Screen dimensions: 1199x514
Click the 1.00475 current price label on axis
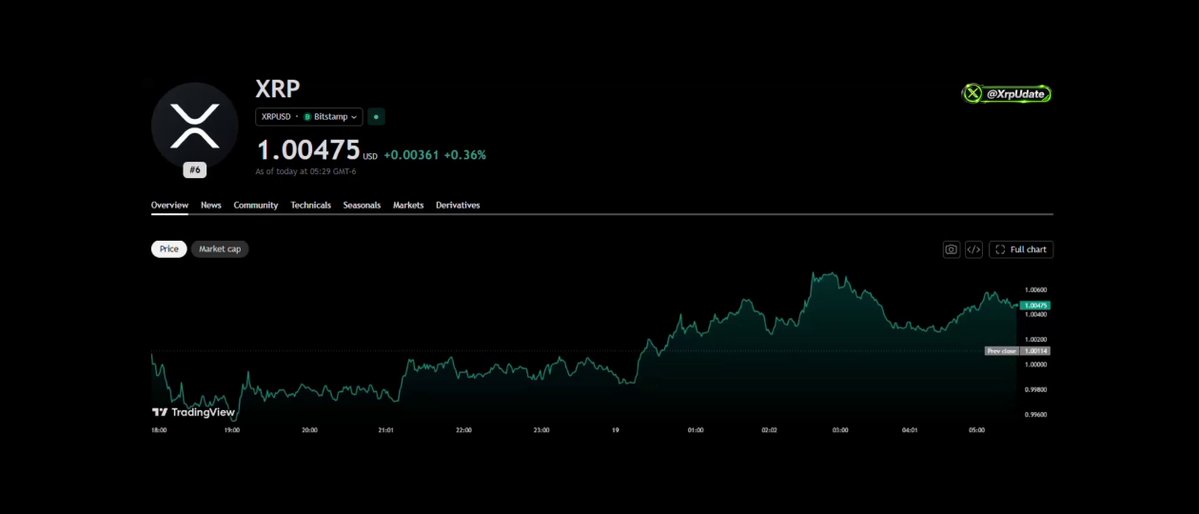(1035, 305)
